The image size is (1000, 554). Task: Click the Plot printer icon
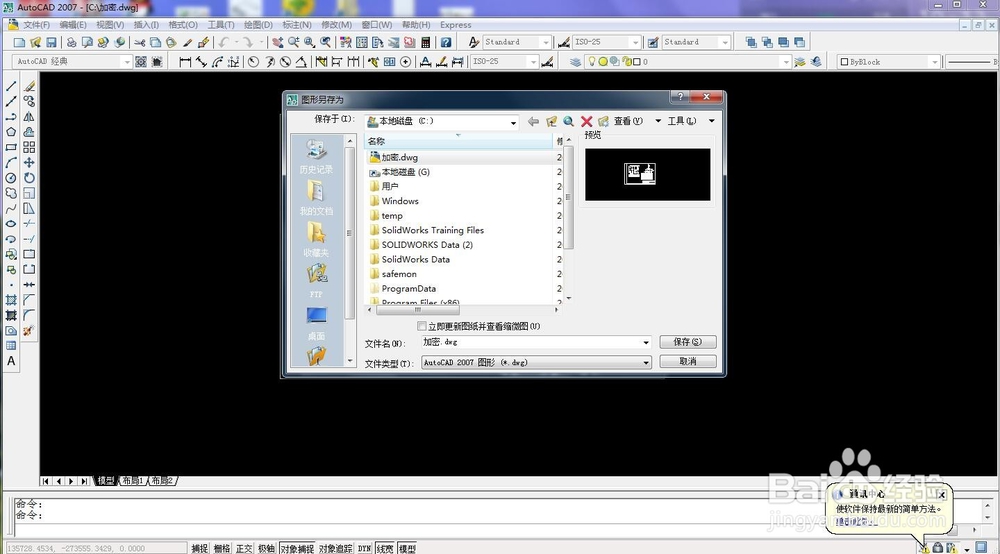[71, 42]
